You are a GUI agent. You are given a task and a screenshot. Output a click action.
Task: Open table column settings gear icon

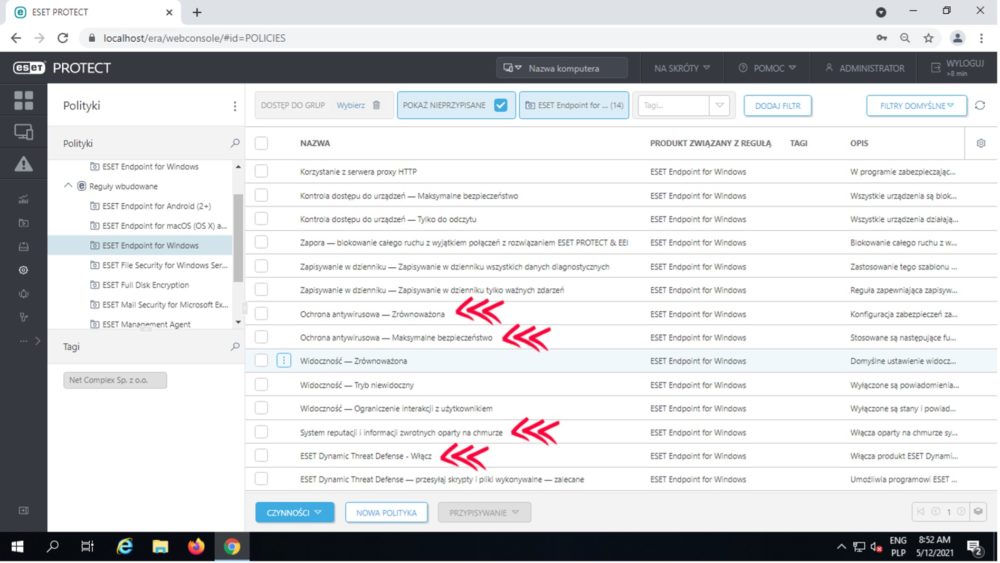(x=981, y=143)
